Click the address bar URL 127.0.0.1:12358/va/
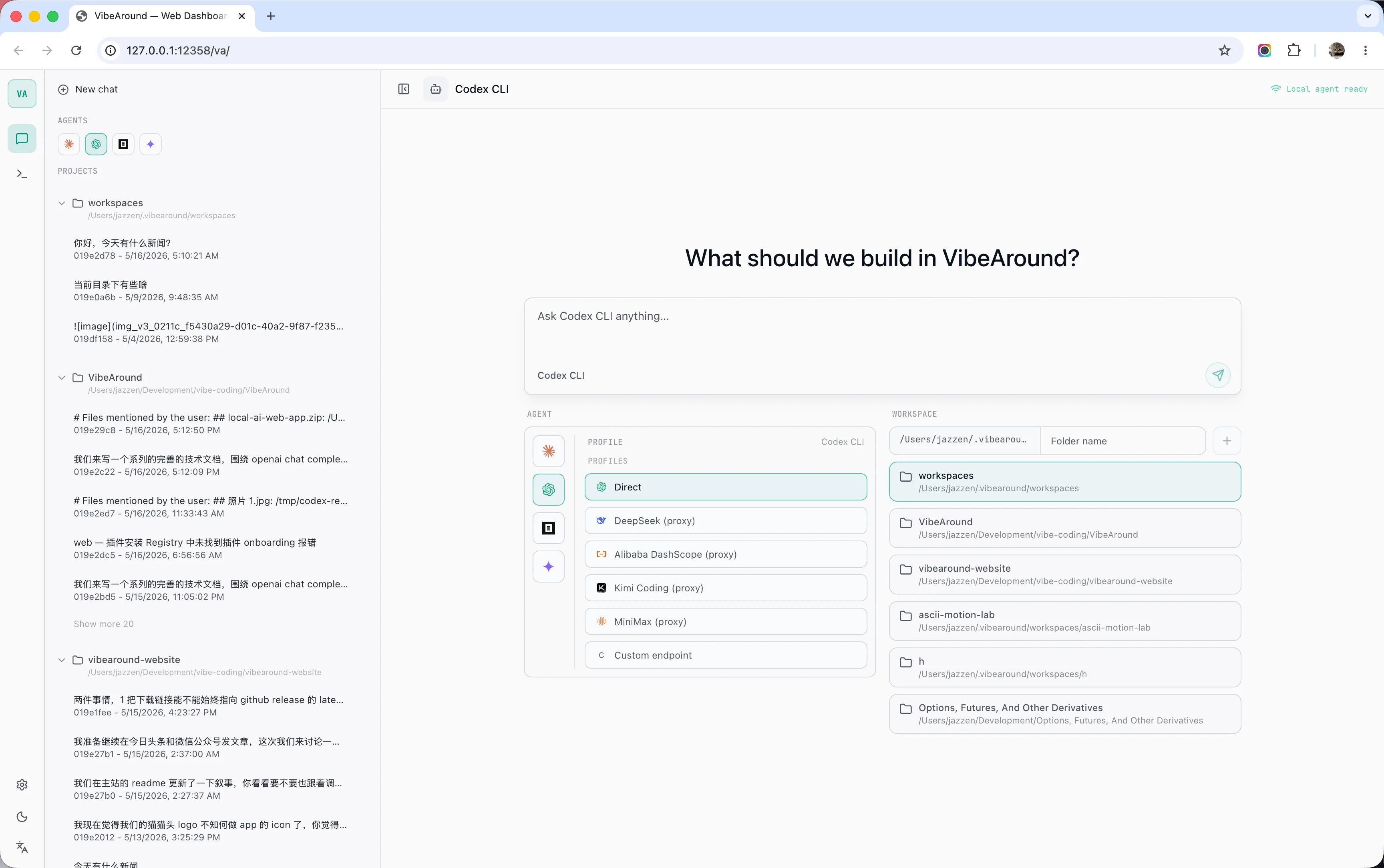1384x868 pixels. tap(178, 50)
